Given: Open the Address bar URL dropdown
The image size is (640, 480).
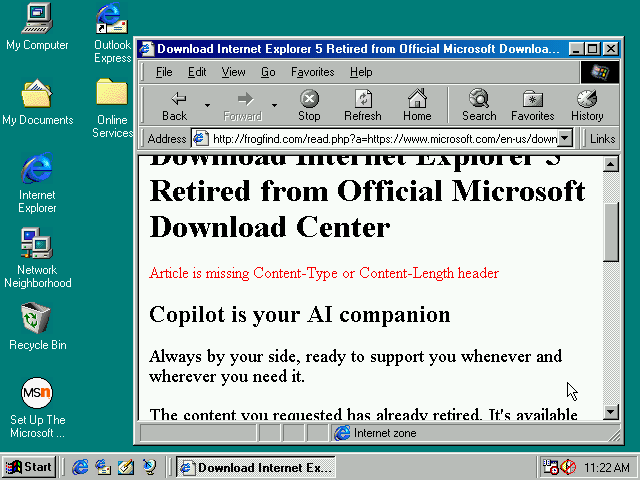Looking at the screenshot, I should pyautogui.click(x=565, y=139).
